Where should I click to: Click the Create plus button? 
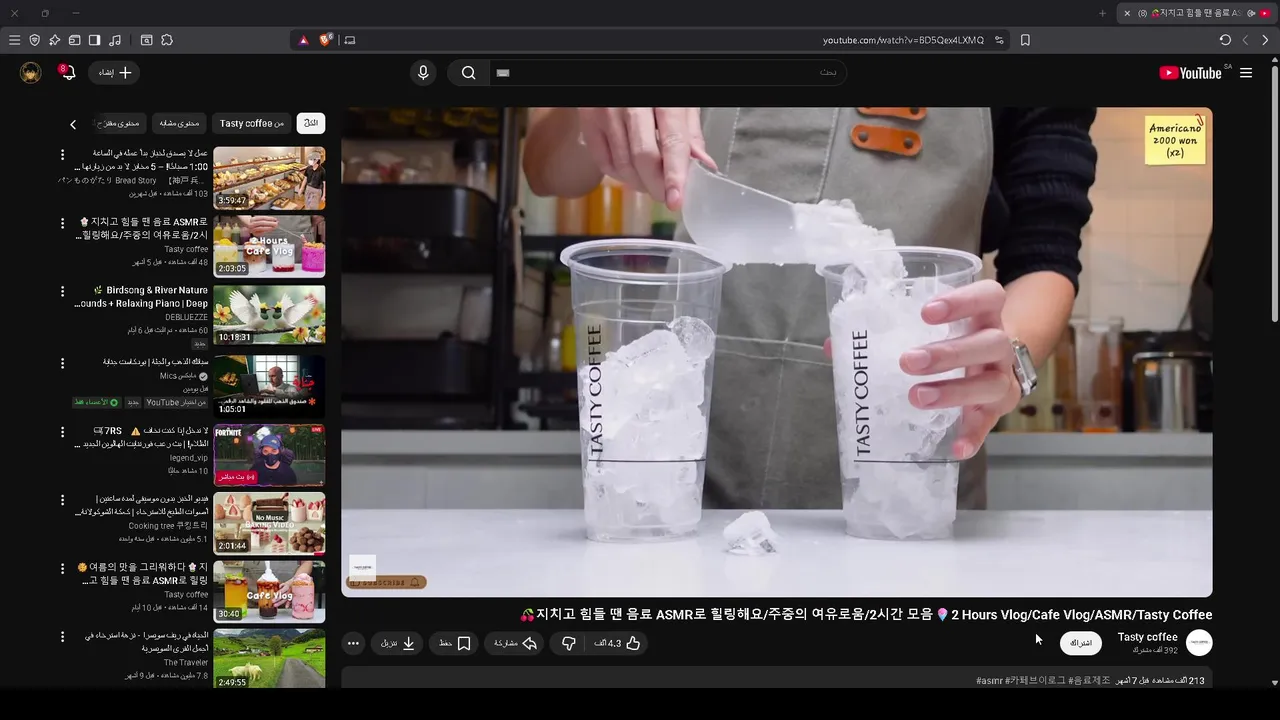coord(114,72)
